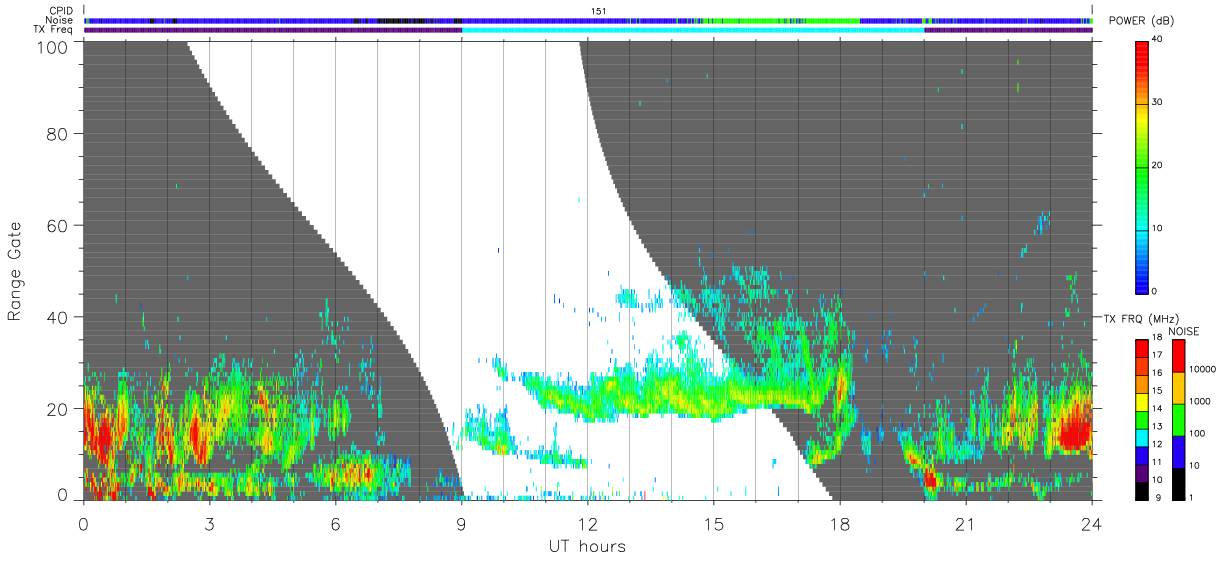The height and width of the screenshot is (567, 1228).
Task: Click Range Gate tick label 100
Action: pyautogui.click(x=53, y=46)
